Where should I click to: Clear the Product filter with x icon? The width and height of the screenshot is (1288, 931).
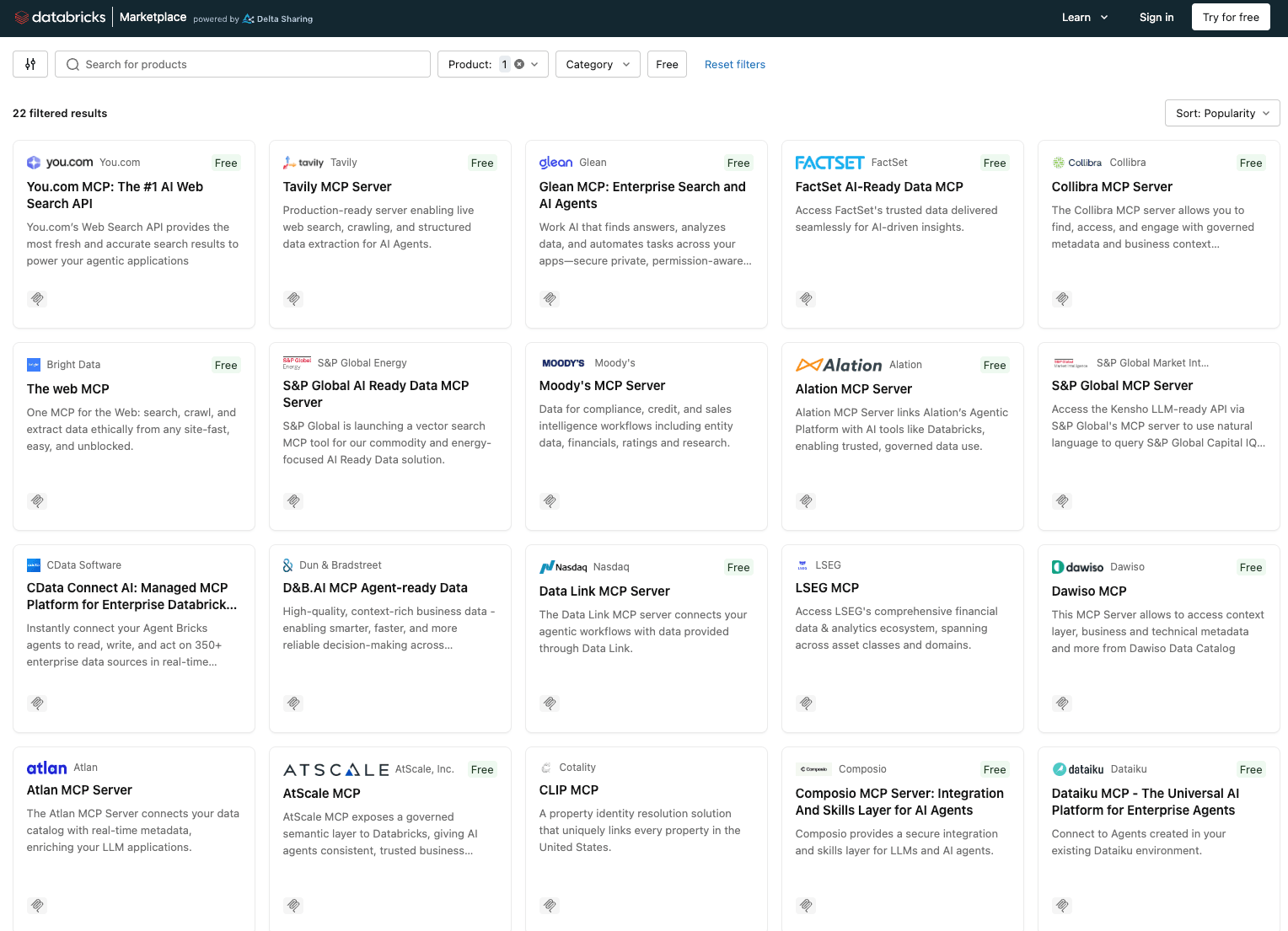pyautogui.click(x=519, y=64)
